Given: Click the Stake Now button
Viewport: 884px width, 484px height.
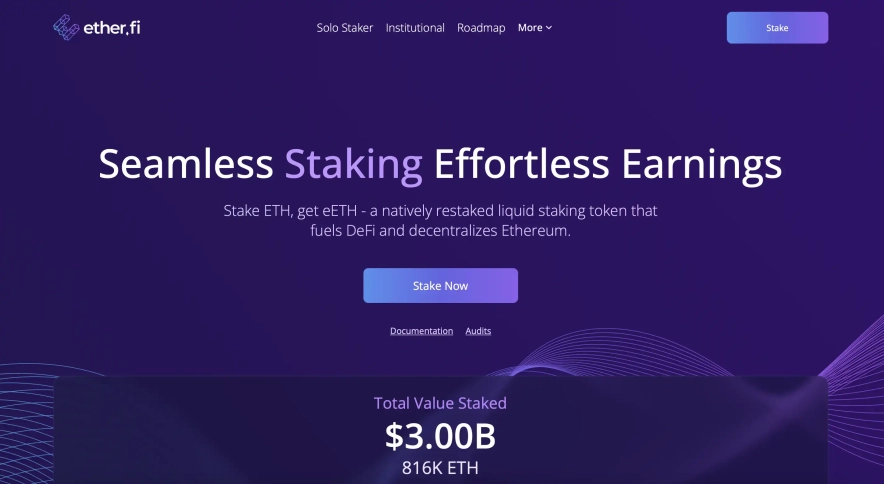Looking at the screenshot, I should (440, 285).
